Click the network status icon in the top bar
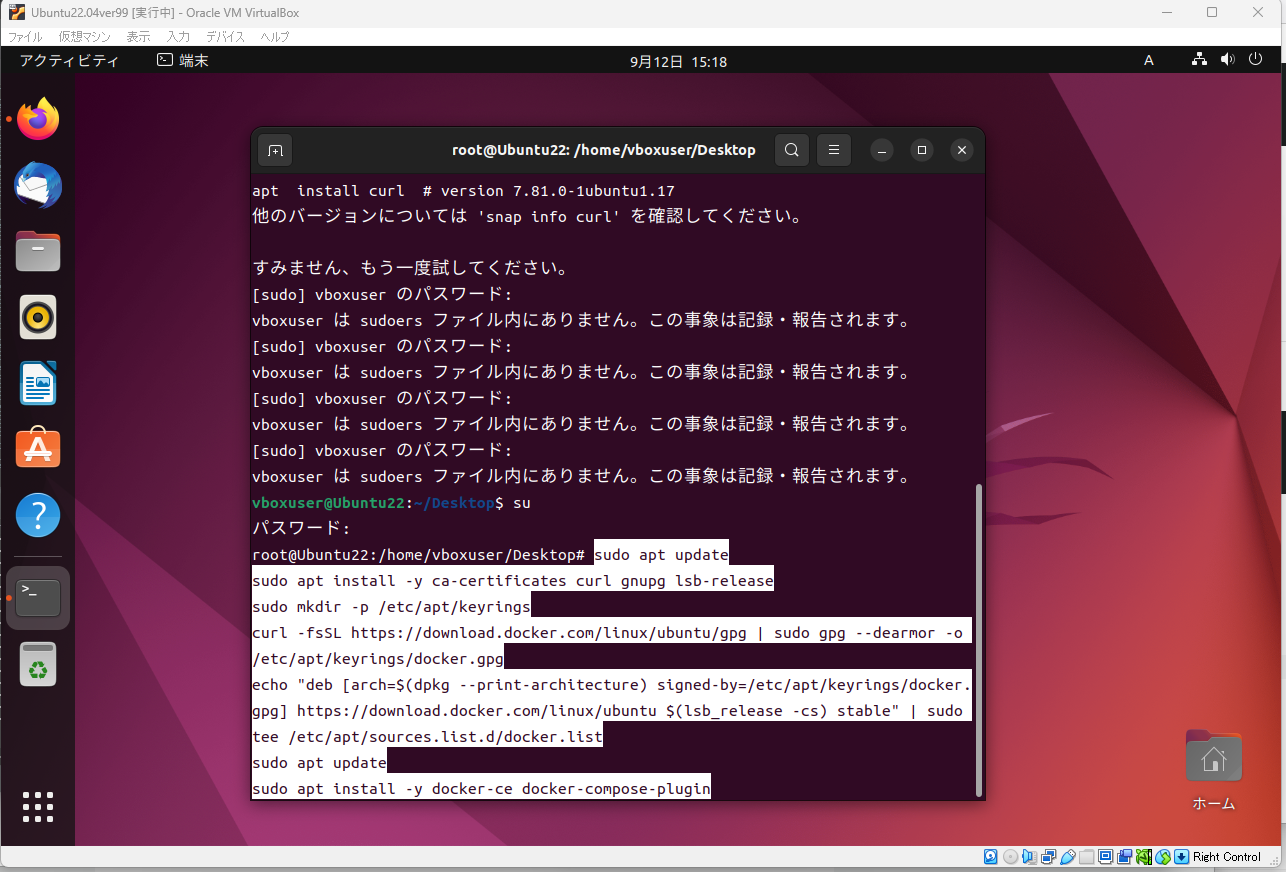 [1199, 59]
